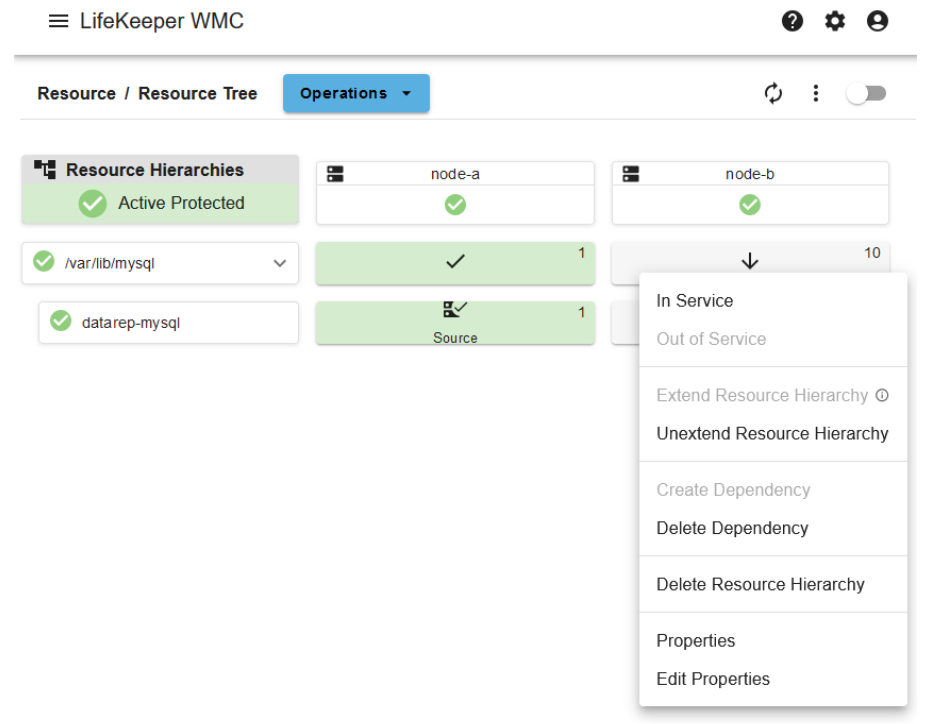Select Delete Dependency menu entry
927x724 pixels.
tap(732, 528)
